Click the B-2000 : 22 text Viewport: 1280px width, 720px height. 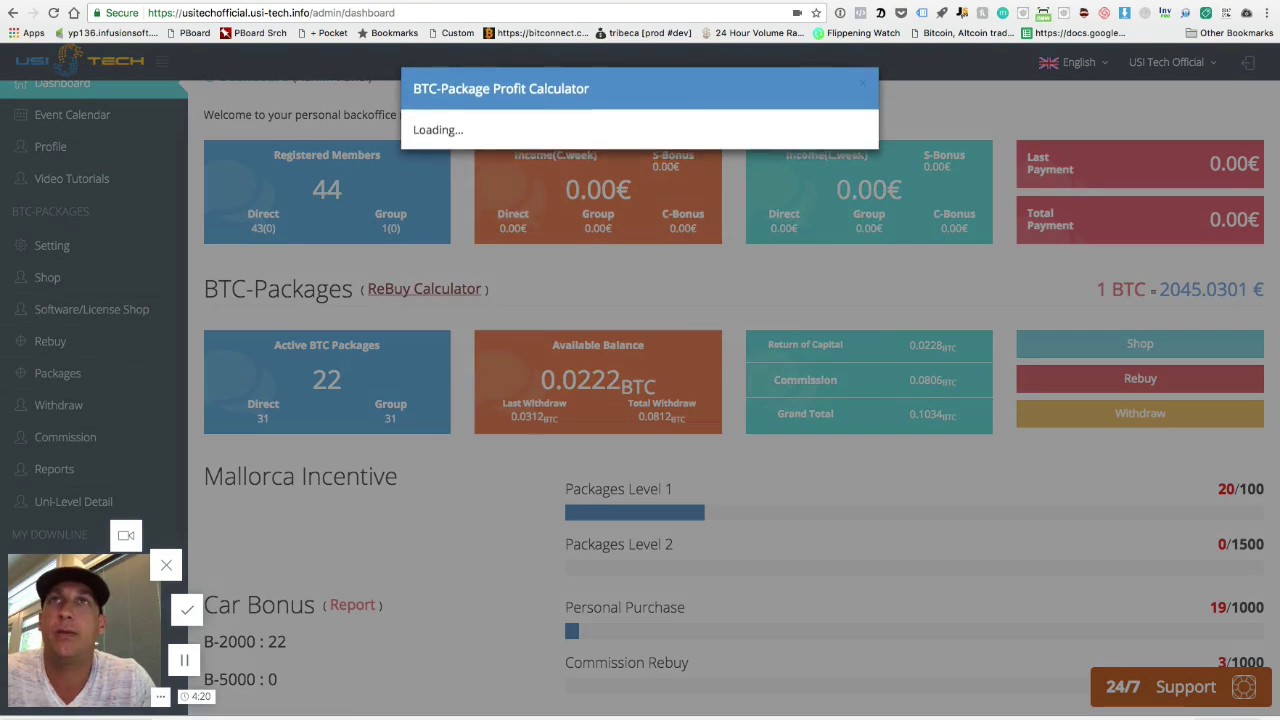(x=245, y=642)
